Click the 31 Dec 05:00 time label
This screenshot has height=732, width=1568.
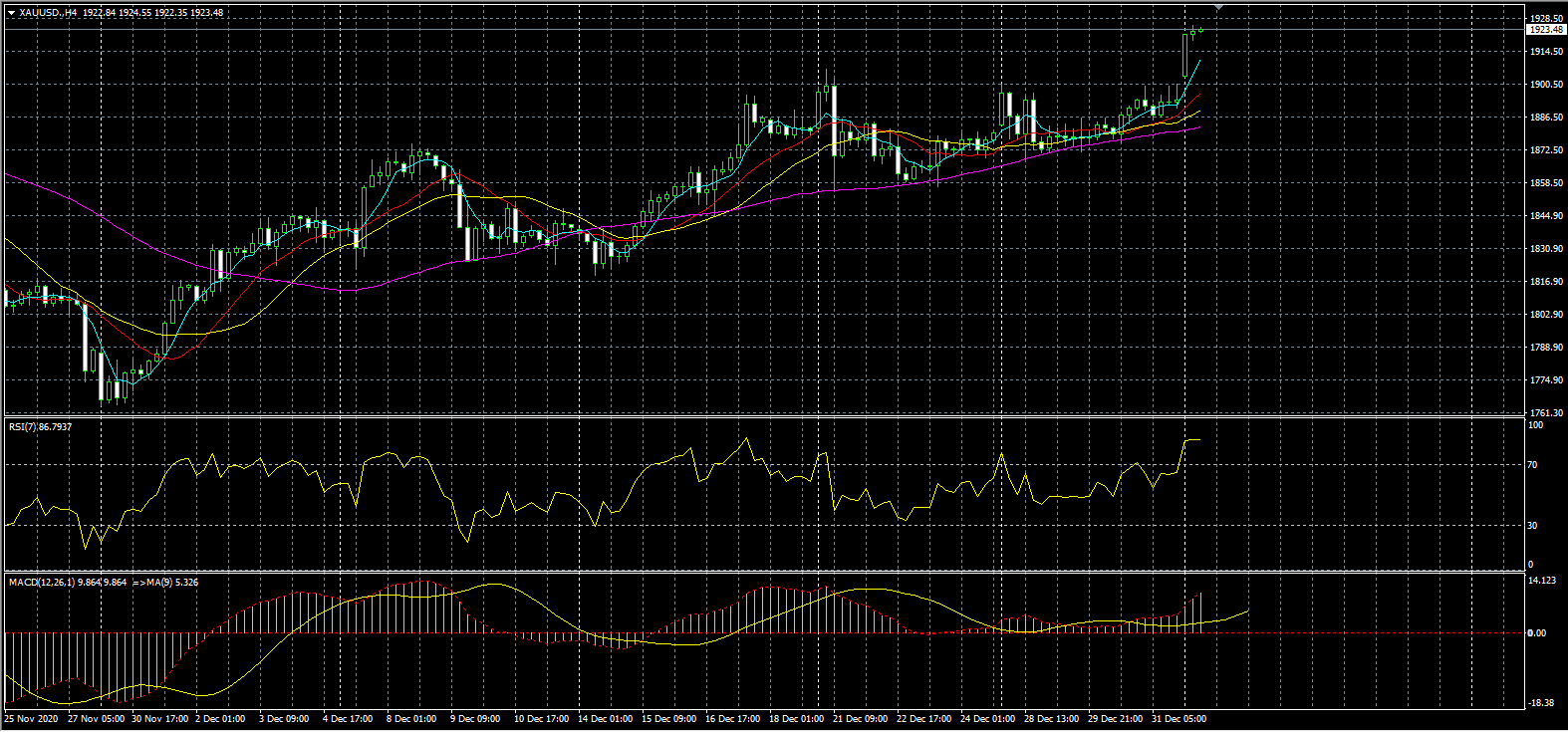click(1178, 719)
